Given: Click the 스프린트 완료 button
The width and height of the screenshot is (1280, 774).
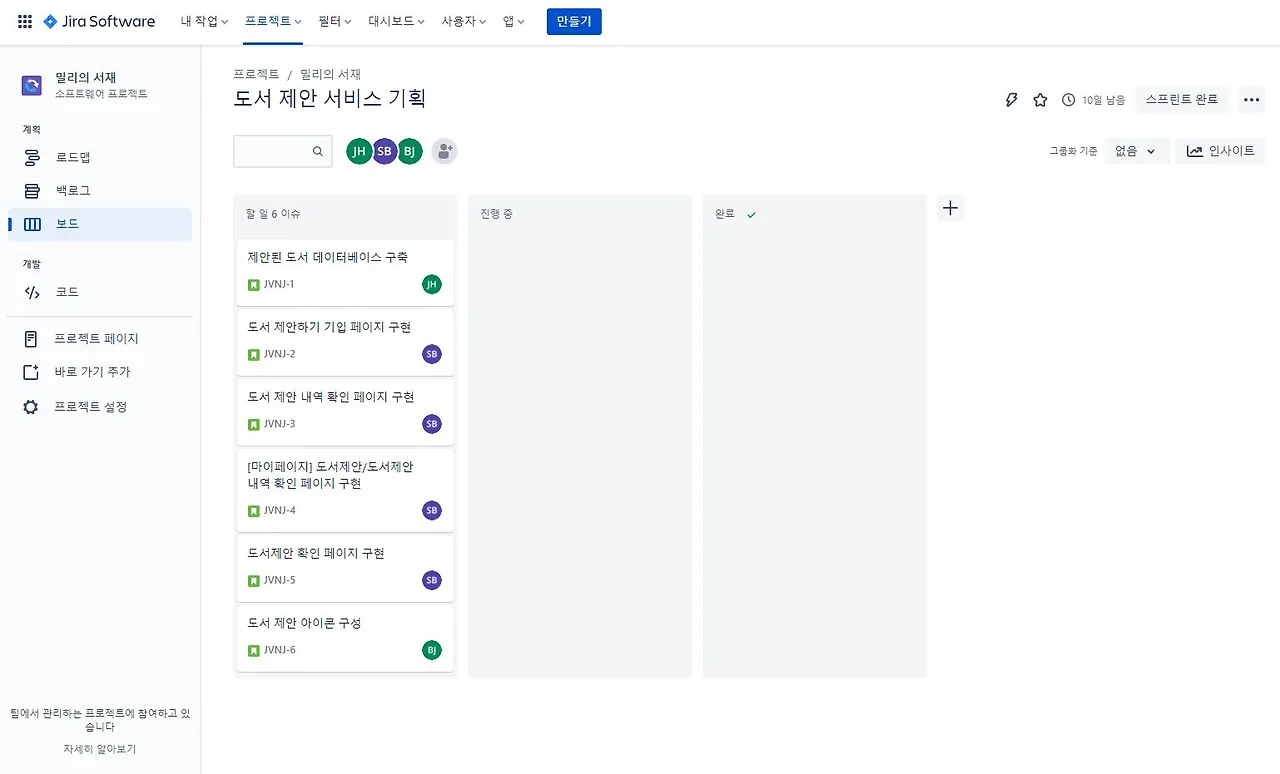Looking at the screenshot, I should coord(1182,99).
